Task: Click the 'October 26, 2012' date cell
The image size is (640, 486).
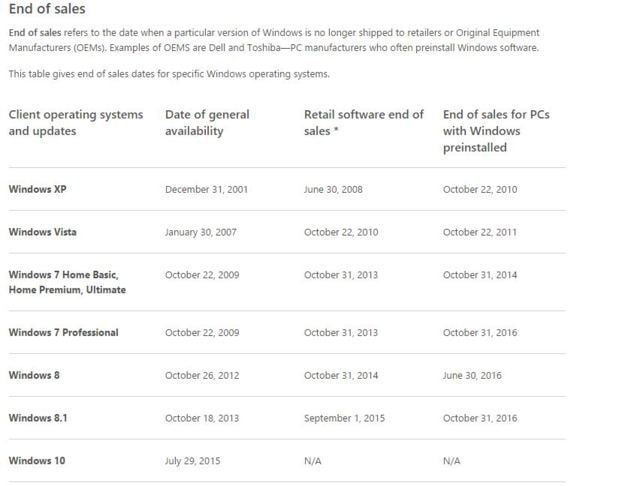Action: pyautogui.click(x=202, y=375)
